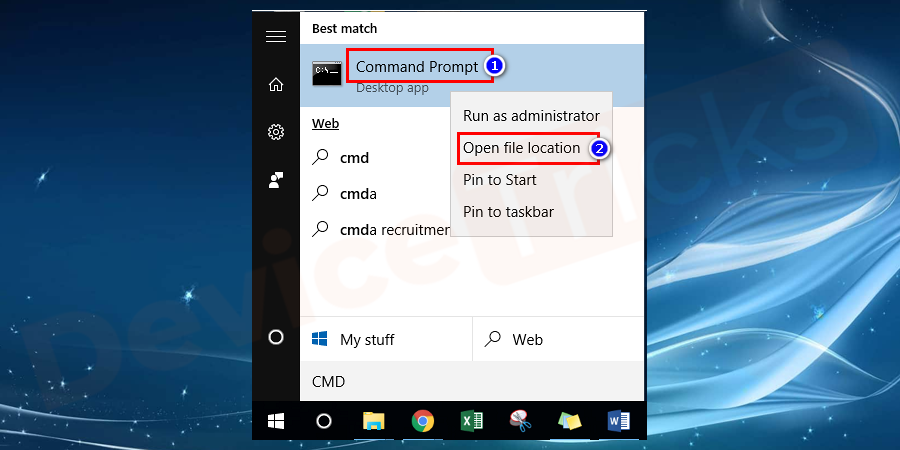Image resolution: width=900 pixels, height=450 pixels.
Task: Select the 'cmd' web search suggestion
Action: 355,158
